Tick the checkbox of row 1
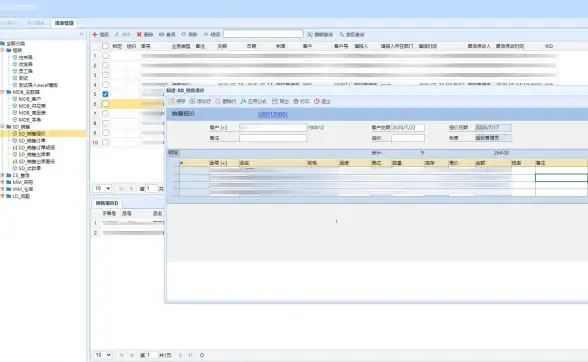Image resolution: width=588 pixels, height=362 pixels. tap(105, 56)
